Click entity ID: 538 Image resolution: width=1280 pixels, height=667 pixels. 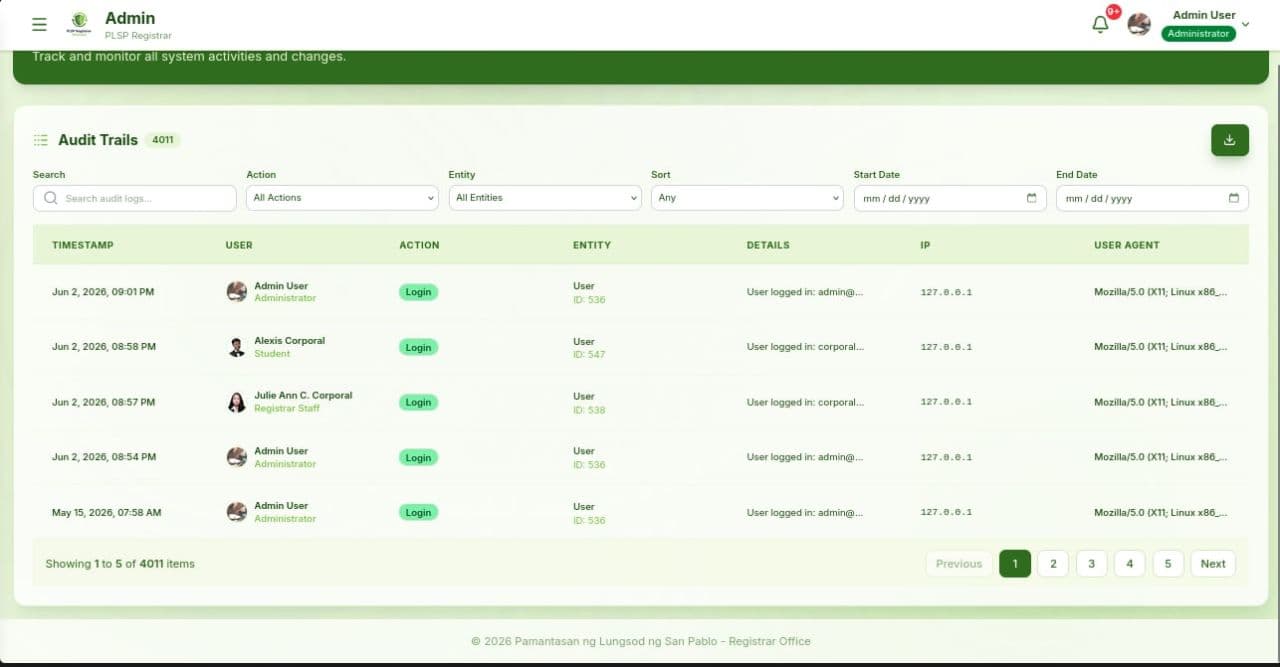coord(589,410)
